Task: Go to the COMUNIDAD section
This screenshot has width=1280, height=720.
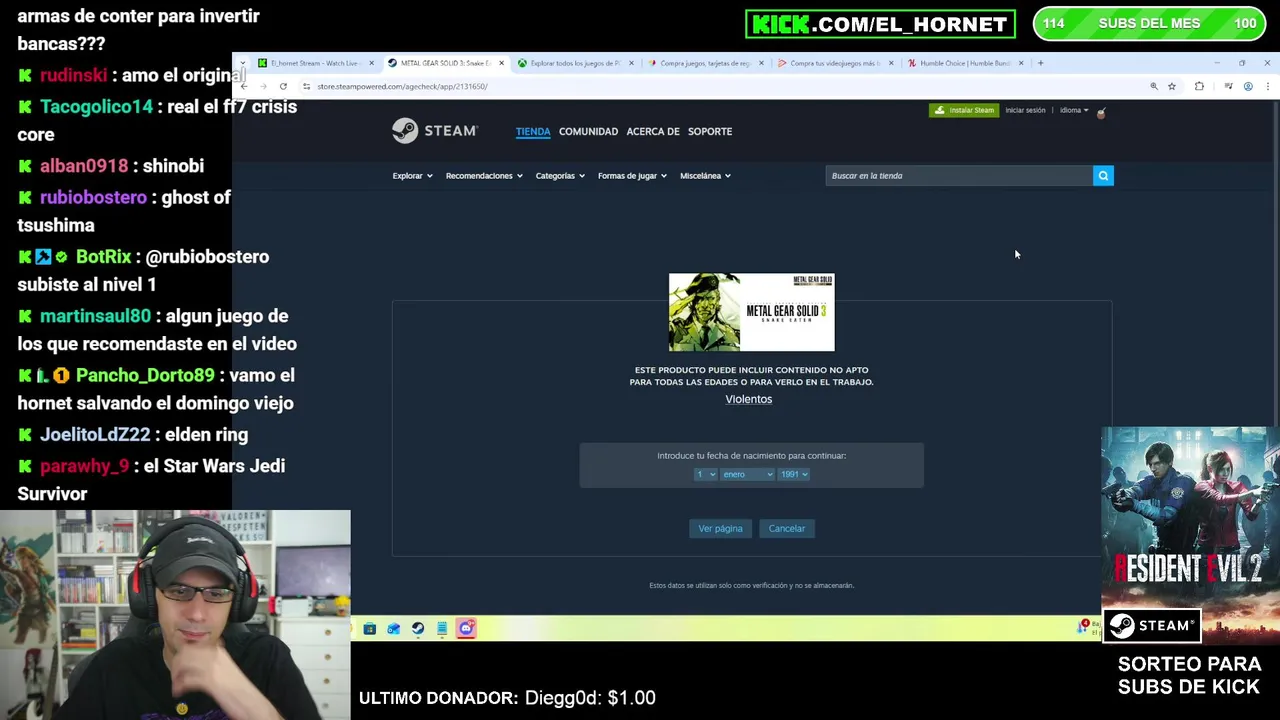Action: click(x=588, y=131)
